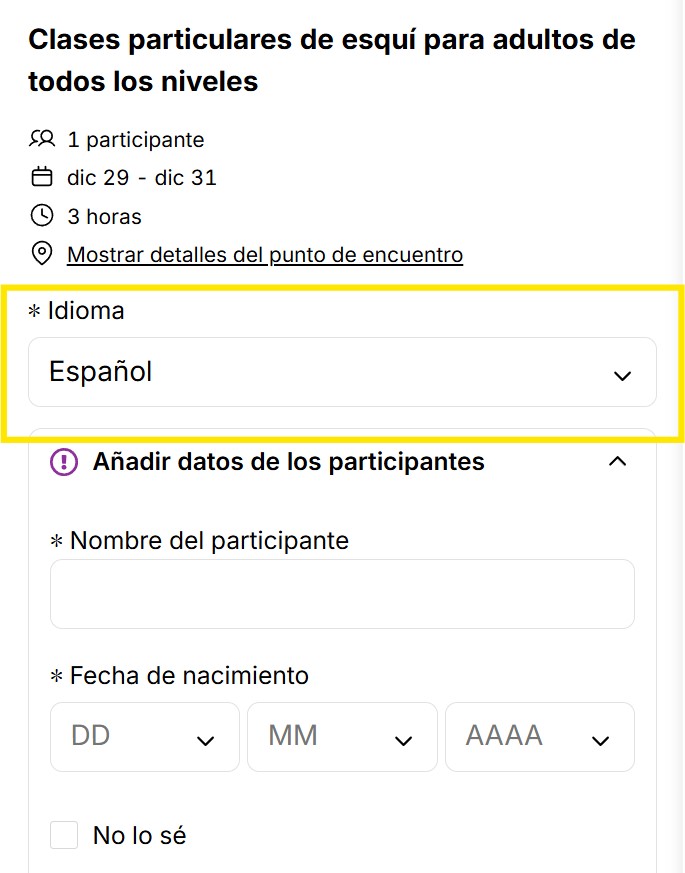
Task: Click the calendar icon next to the dates
Action: pyautogui.click(x=41, y=177)
